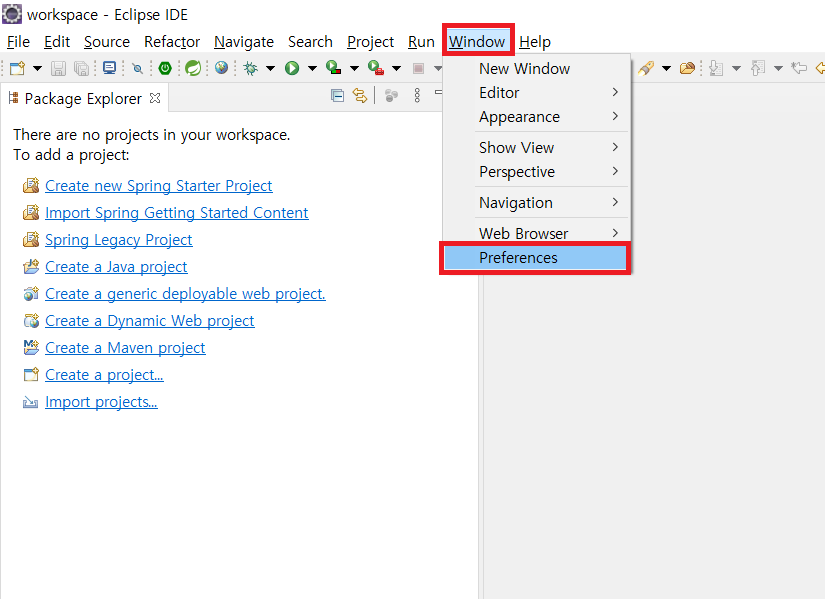The width and height of the screenshot is (825, 599).
Task: Click the Debug bug icon
Action: pos(251,68)
